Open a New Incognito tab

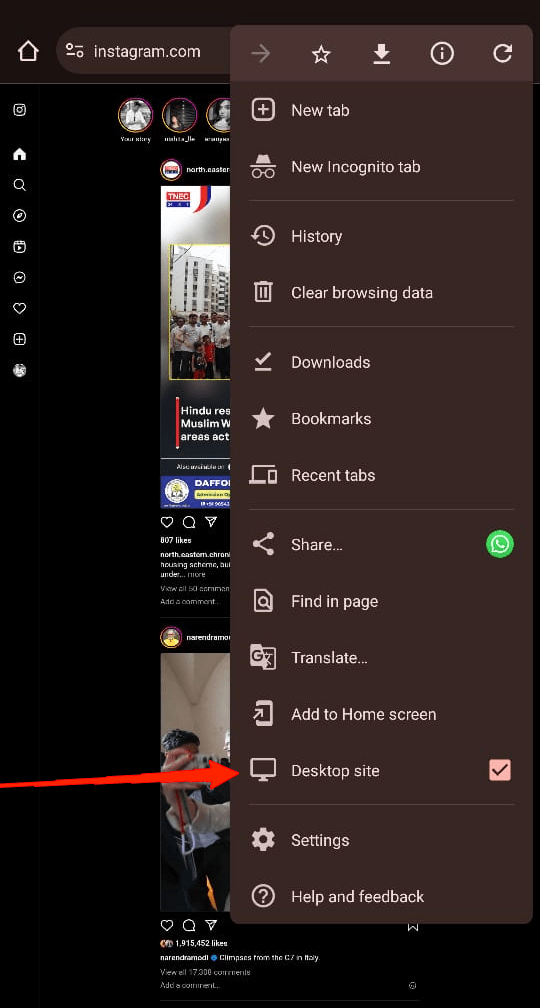coord(381,166)
